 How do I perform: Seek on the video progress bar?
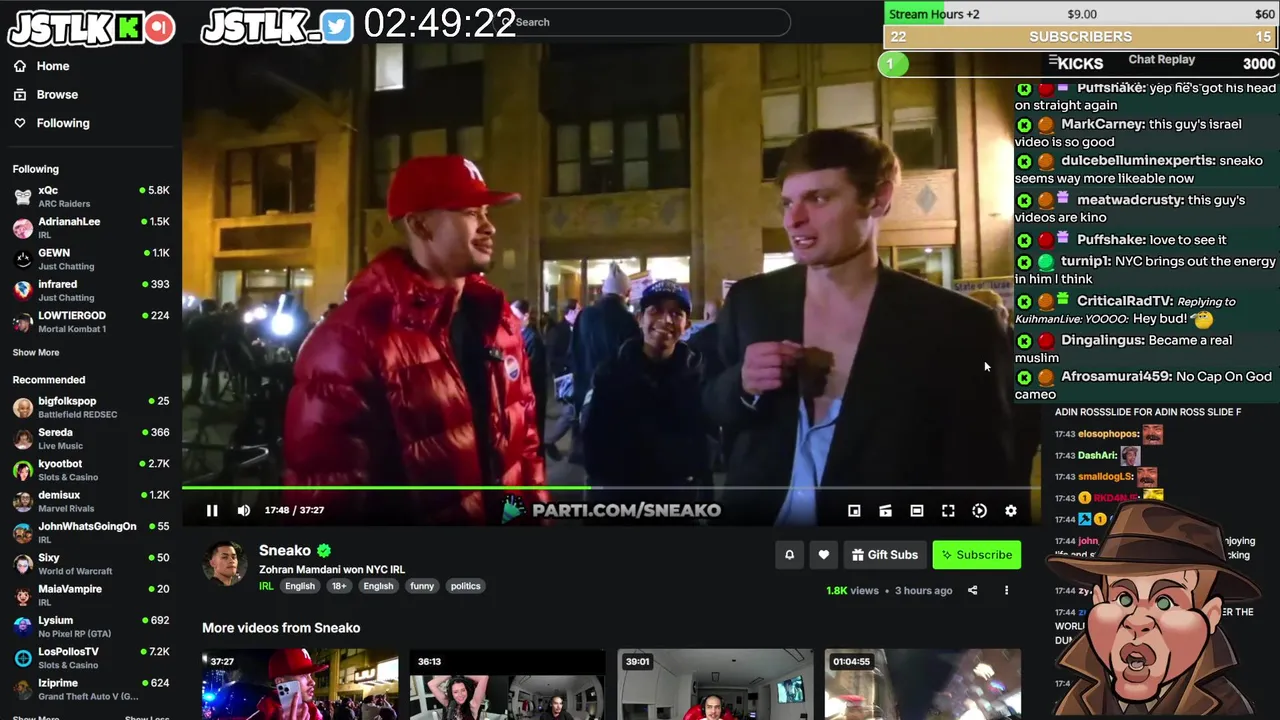tap(611, 488)
